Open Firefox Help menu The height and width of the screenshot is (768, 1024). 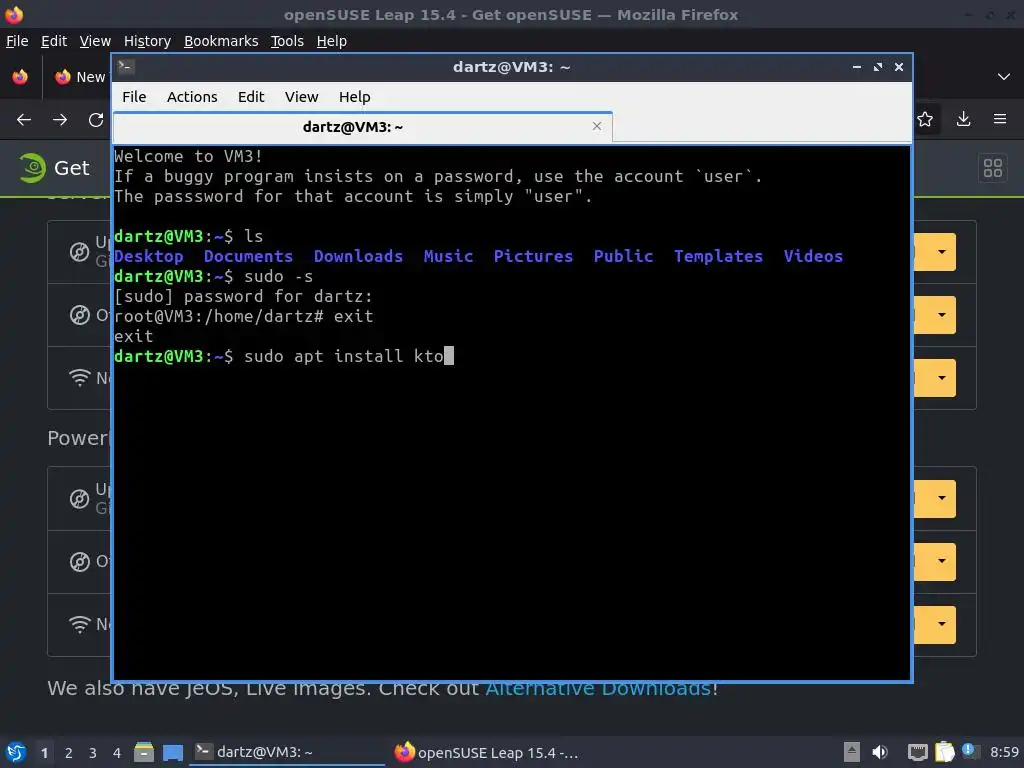point(332,41)
